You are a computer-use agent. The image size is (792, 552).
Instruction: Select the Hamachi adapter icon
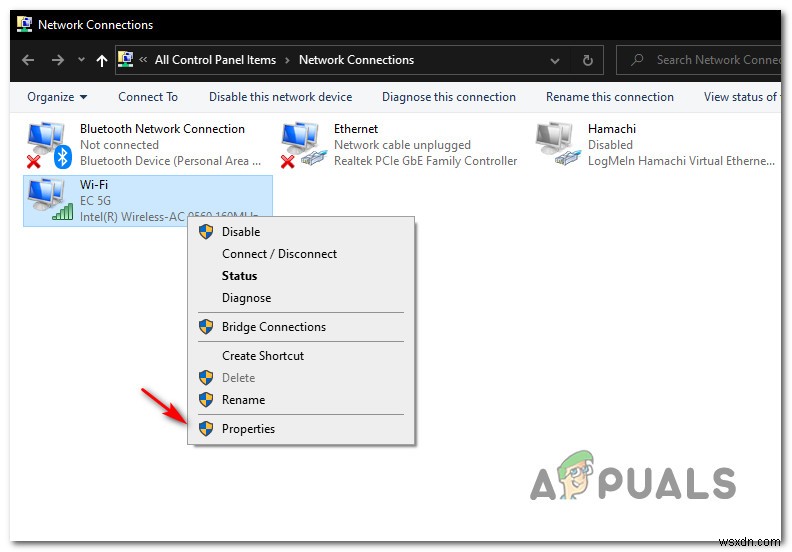[558, 145]
